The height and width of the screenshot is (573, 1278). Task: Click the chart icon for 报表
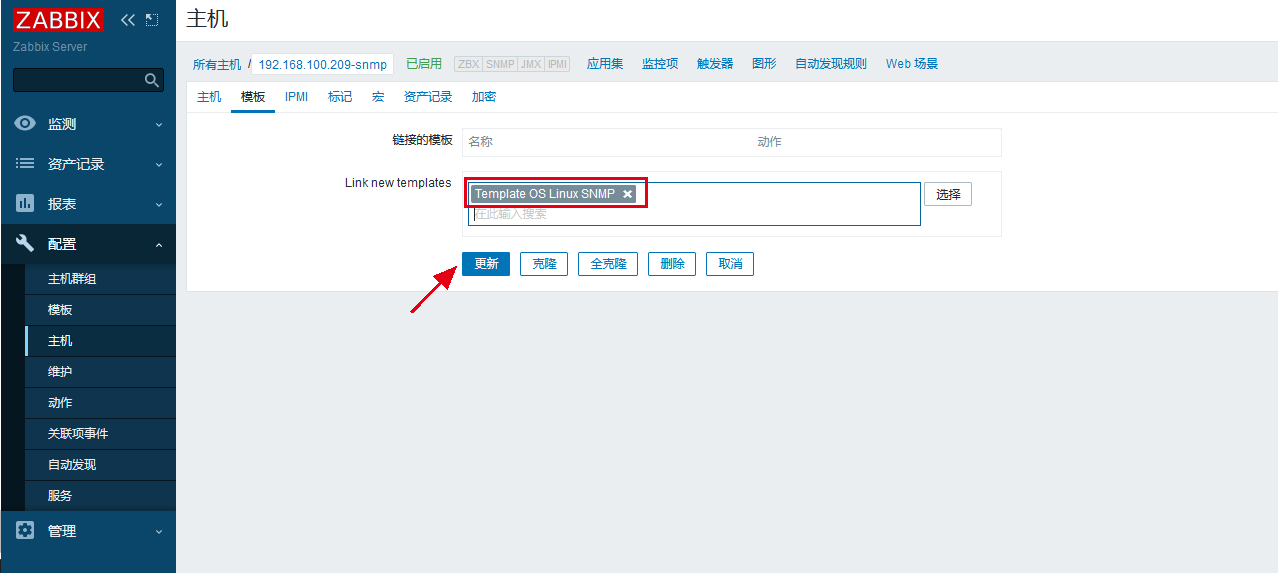[25, 204]
